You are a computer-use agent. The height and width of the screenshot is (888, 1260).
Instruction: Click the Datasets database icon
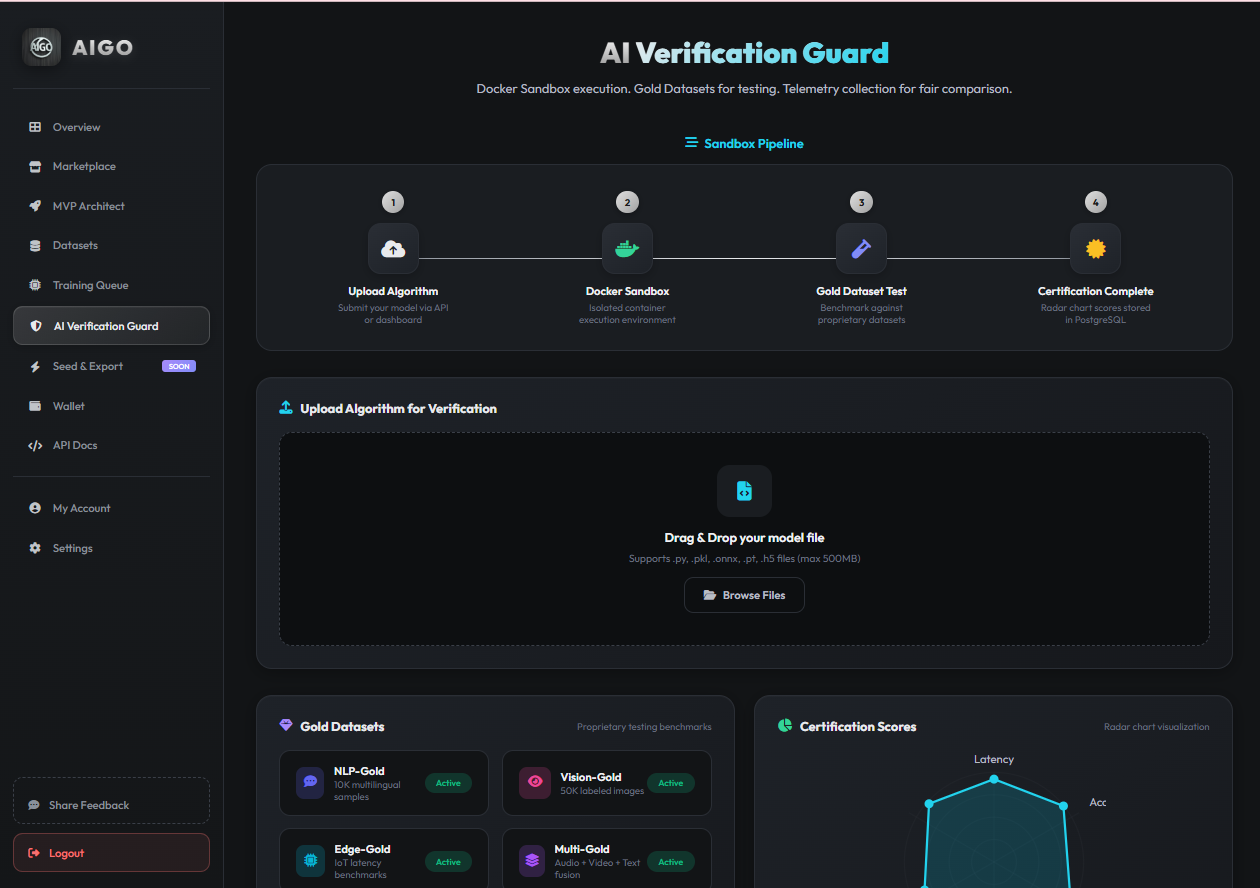click(x=35, y=246)
